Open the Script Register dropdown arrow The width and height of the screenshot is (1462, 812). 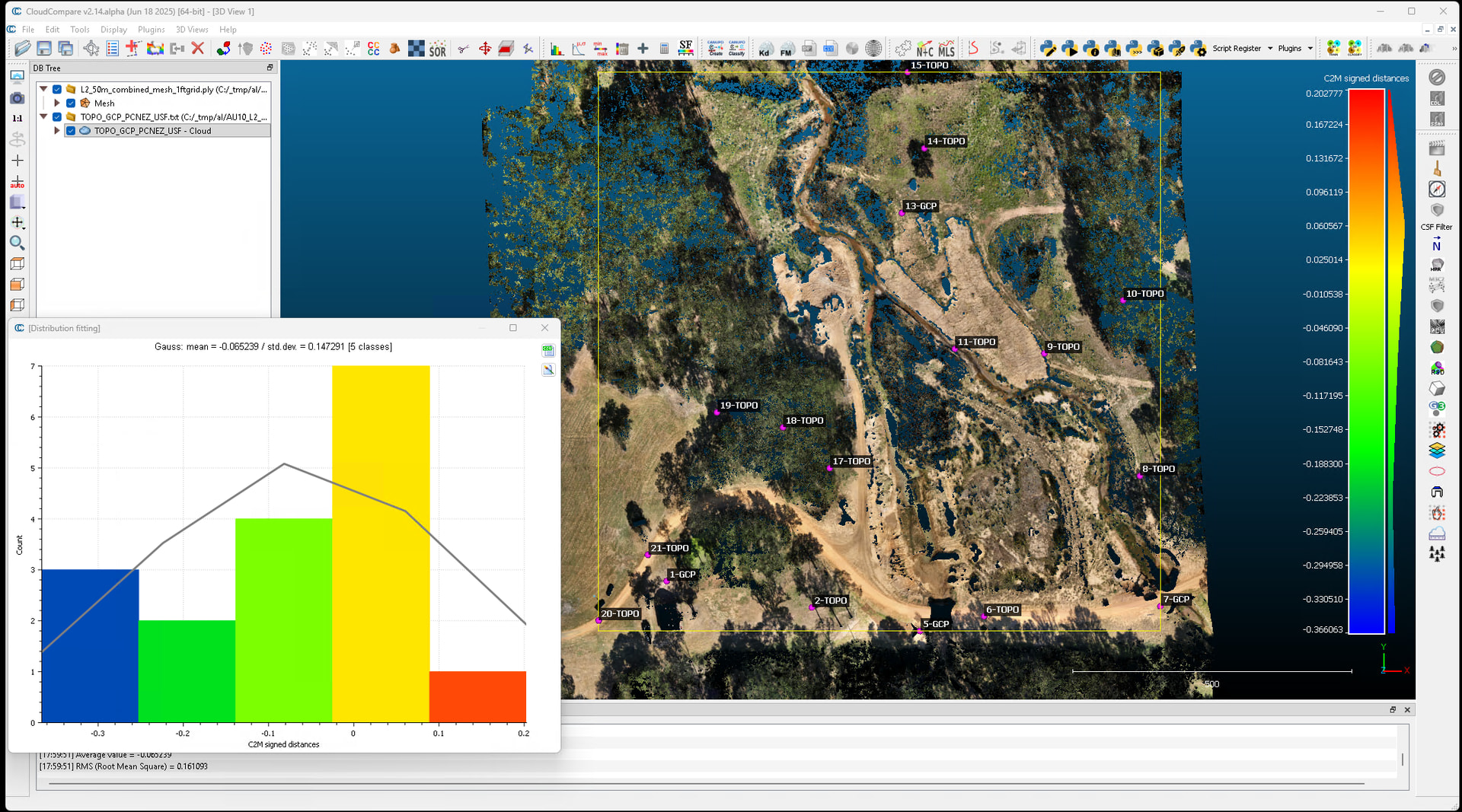(x=1270, y=49)
